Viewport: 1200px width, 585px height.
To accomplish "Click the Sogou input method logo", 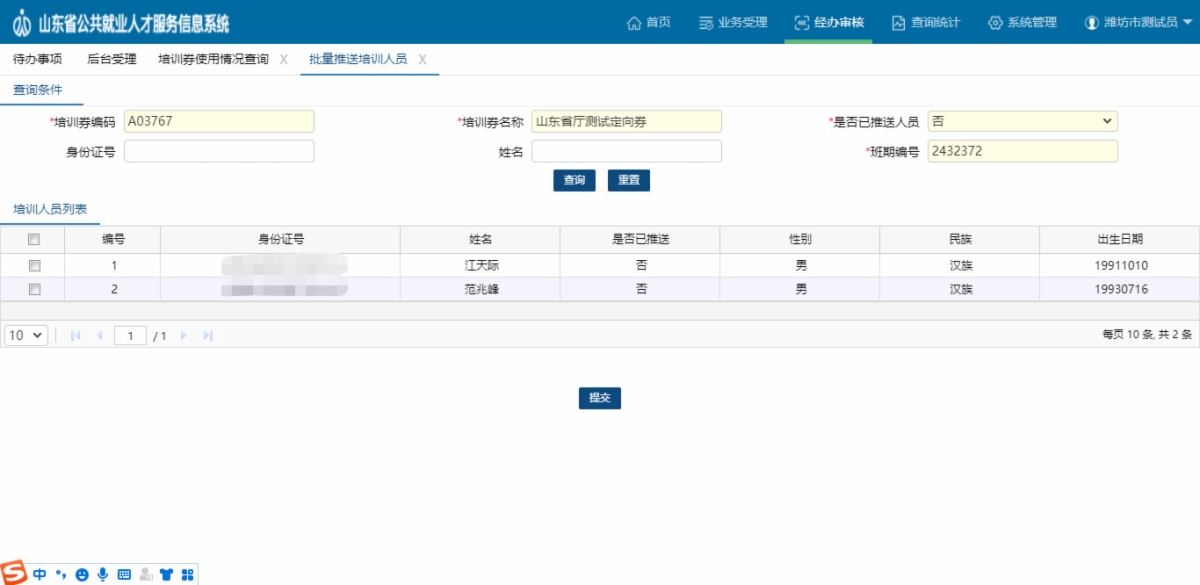I will (15, 574).
